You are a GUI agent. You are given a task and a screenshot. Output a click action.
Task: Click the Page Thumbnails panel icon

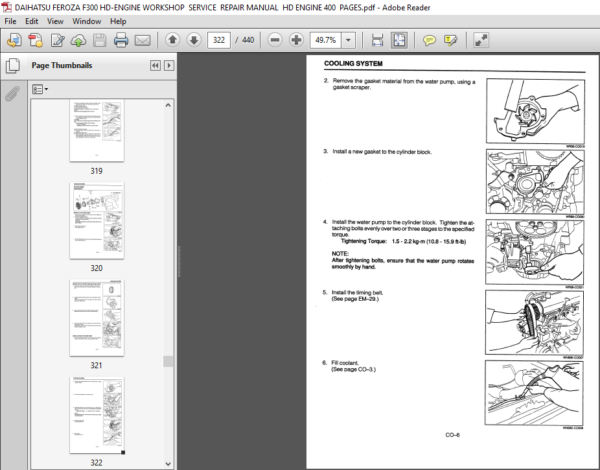[13, 65]
